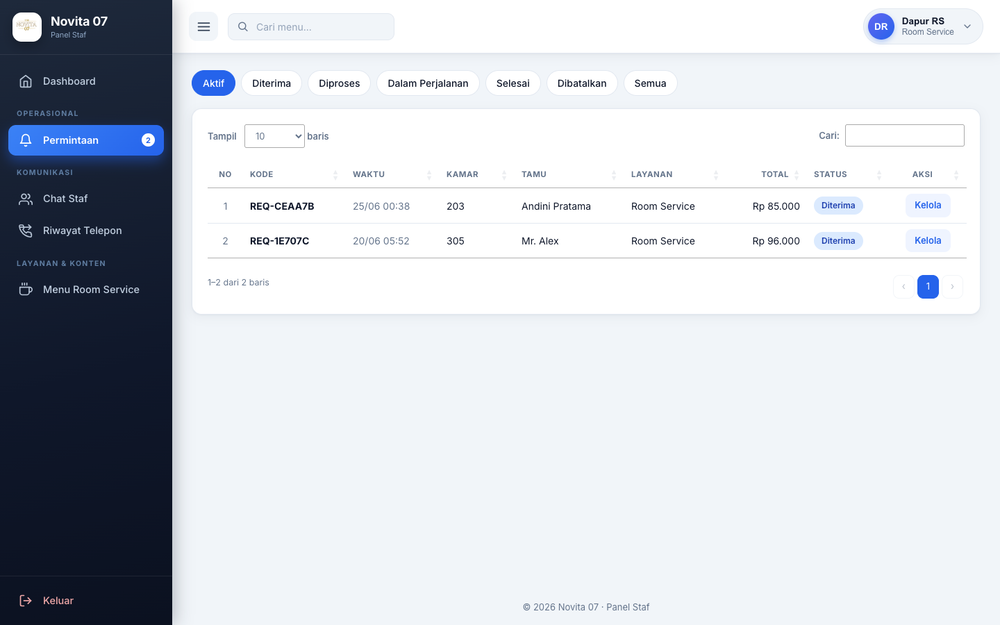The height and width of the screenshot is (625, 1000).
Task: Click the phone icon for Riwayat Telepon
Action: [x=26, y=231]
